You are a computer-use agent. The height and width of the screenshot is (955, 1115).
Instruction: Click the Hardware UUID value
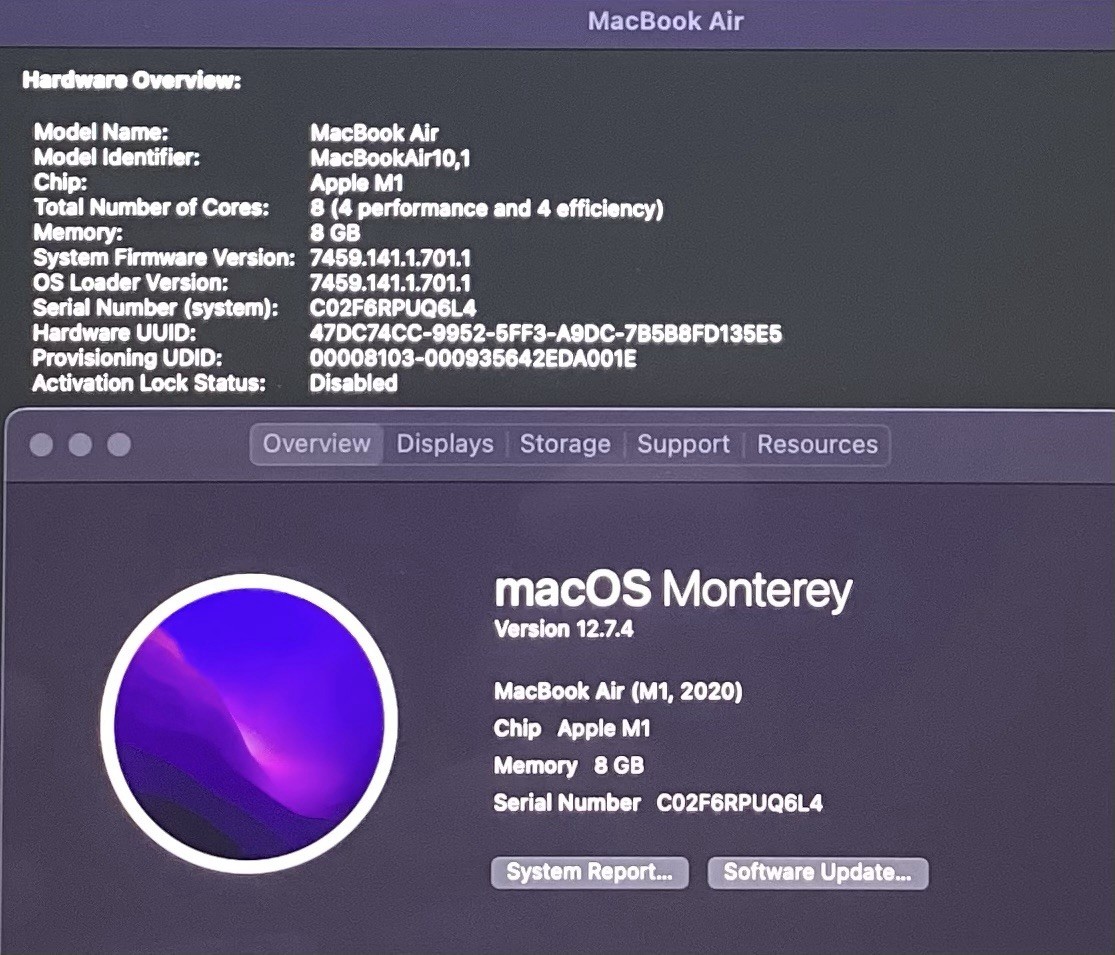point(545,334)
